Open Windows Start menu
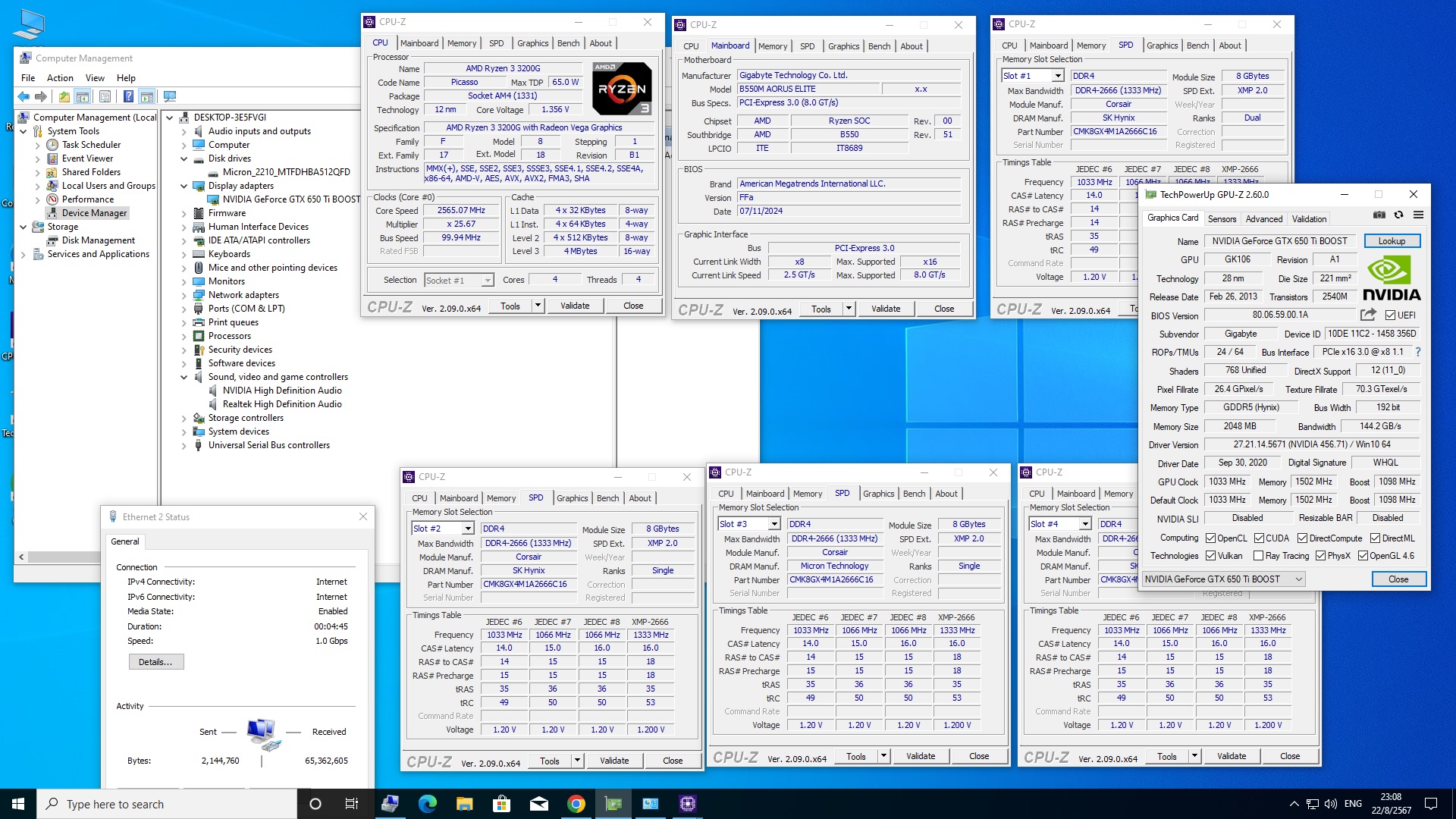The height and width of the screenshot is (819, 1456). click(18, 804)
